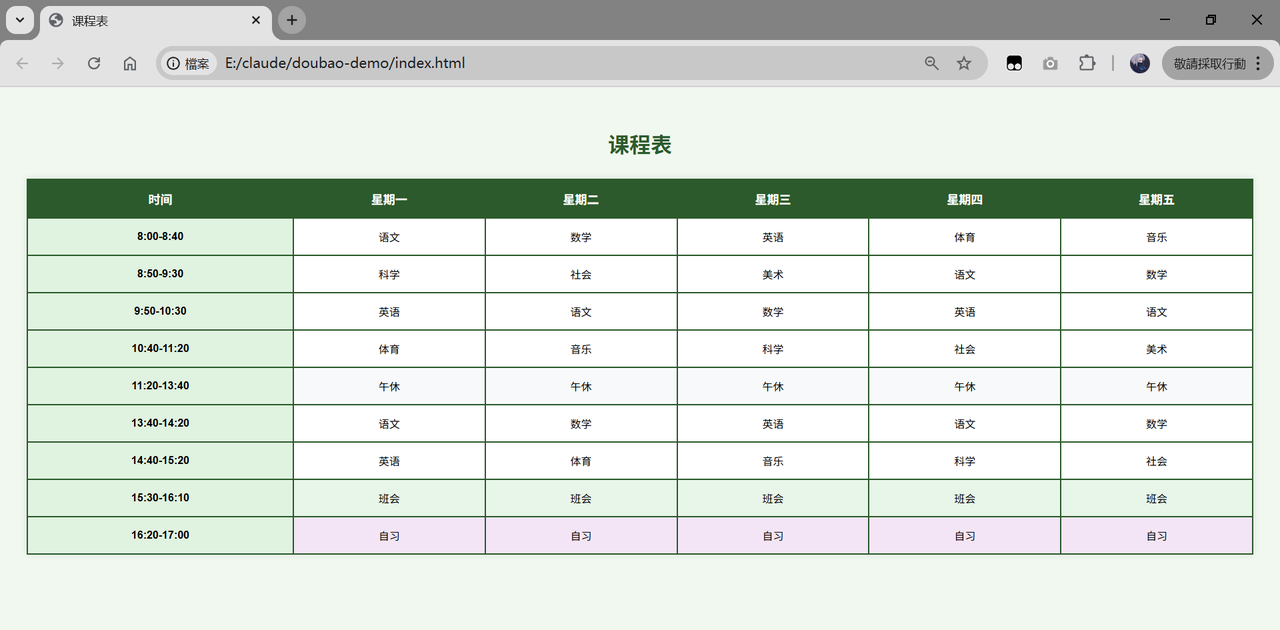The height and width of the screenshot is (630, 1280).
Task: Click the browser forward arrow
Action: pyautogui.click(x=58, y=63)
